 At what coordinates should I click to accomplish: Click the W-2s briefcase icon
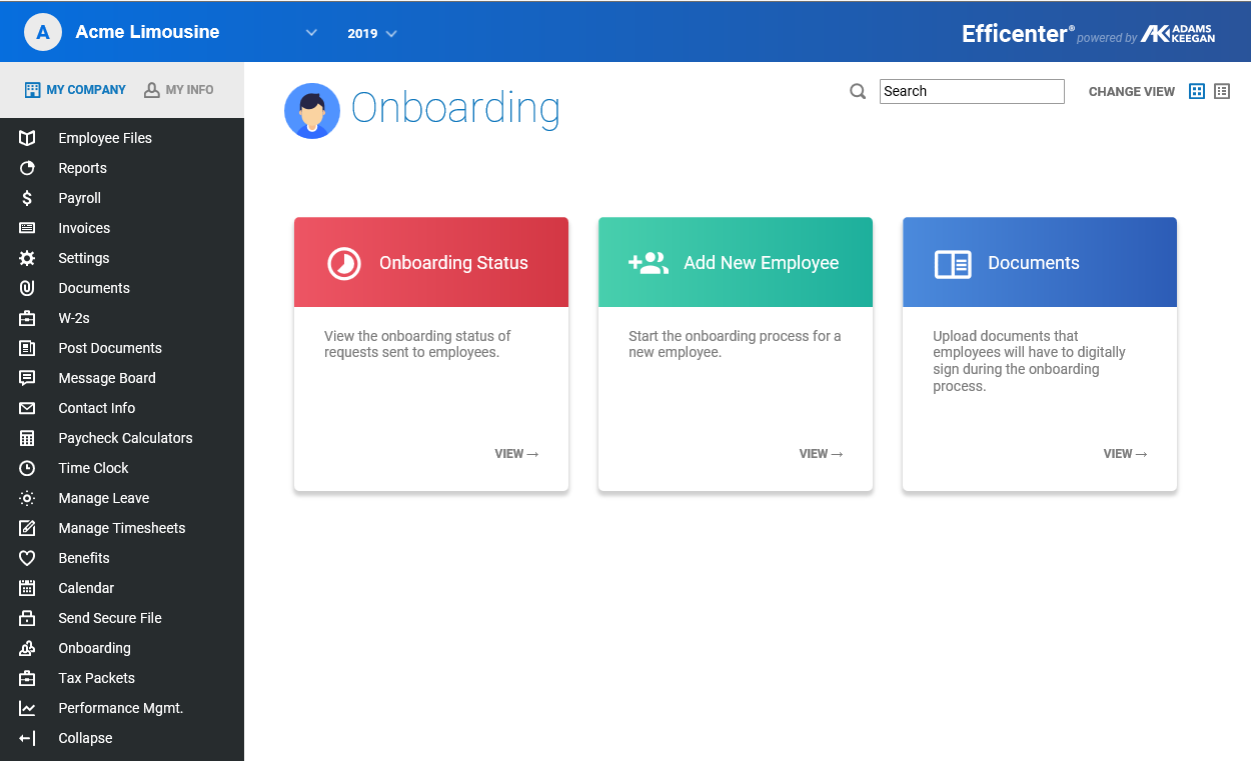click(27, 318)
